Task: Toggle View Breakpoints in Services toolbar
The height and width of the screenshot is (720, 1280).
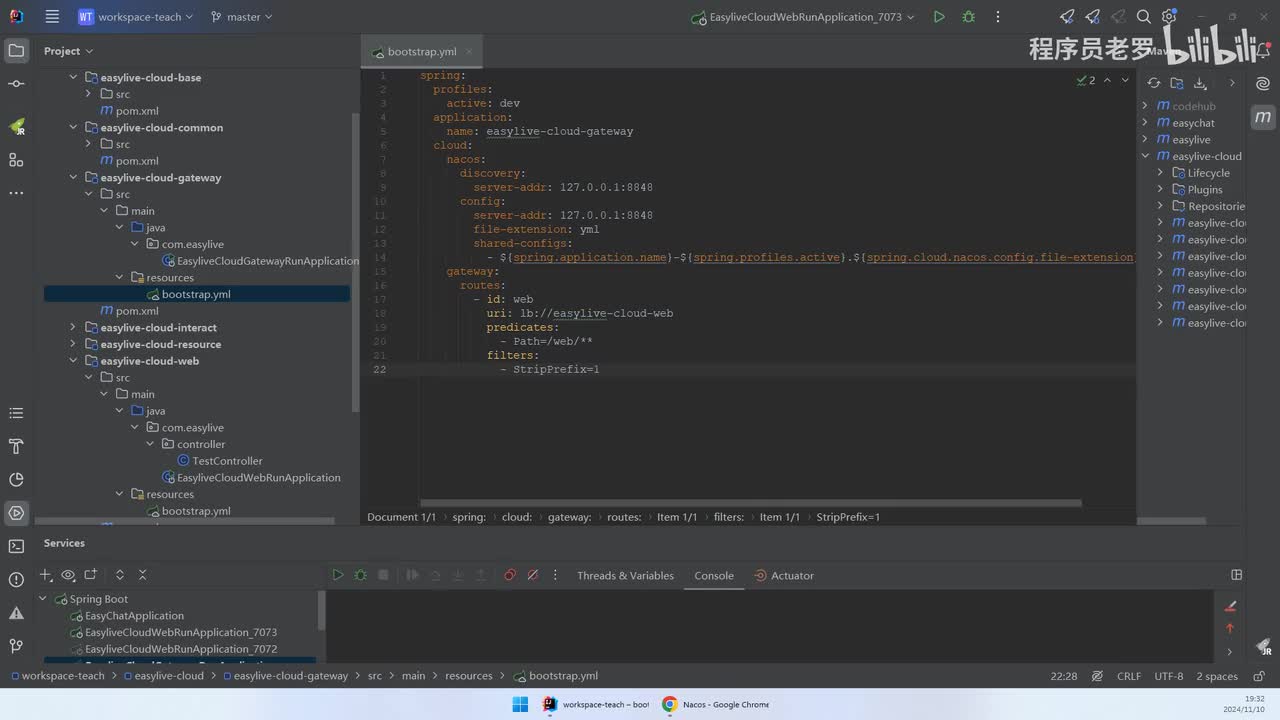Action: point(510,575)
